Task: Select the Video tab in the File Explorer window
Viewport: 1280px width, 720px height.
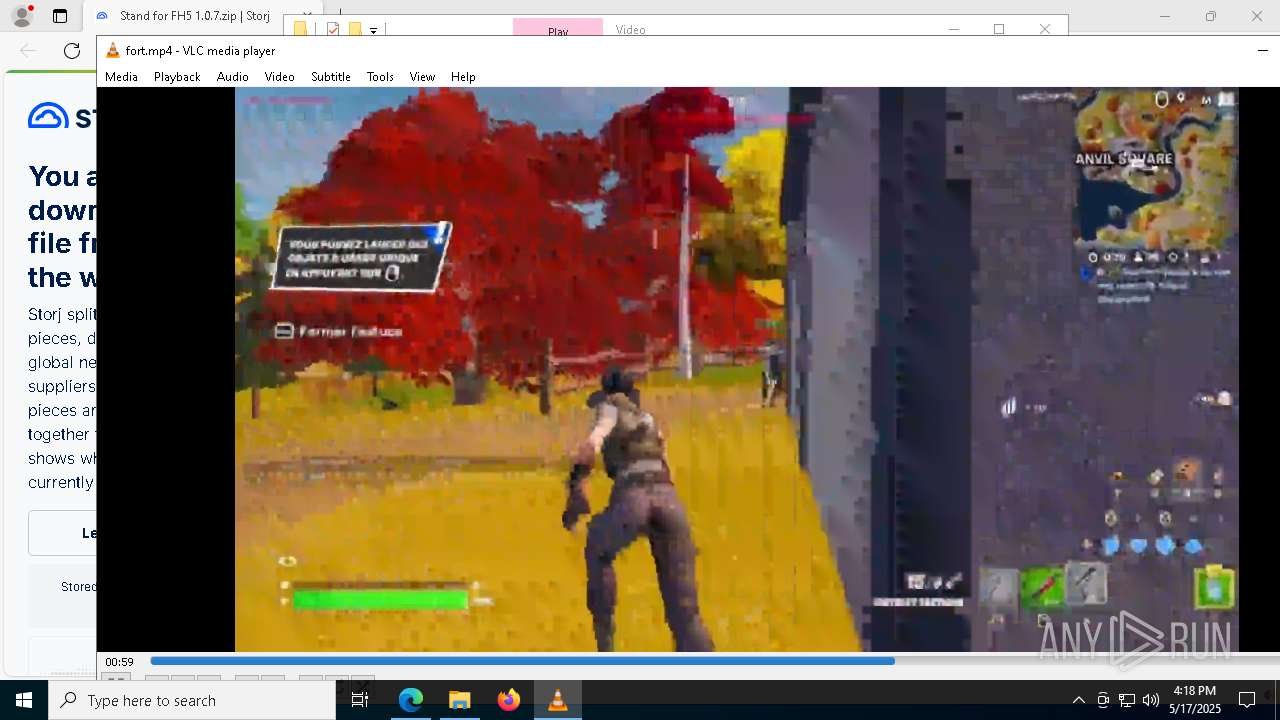Action: [630, 29]
